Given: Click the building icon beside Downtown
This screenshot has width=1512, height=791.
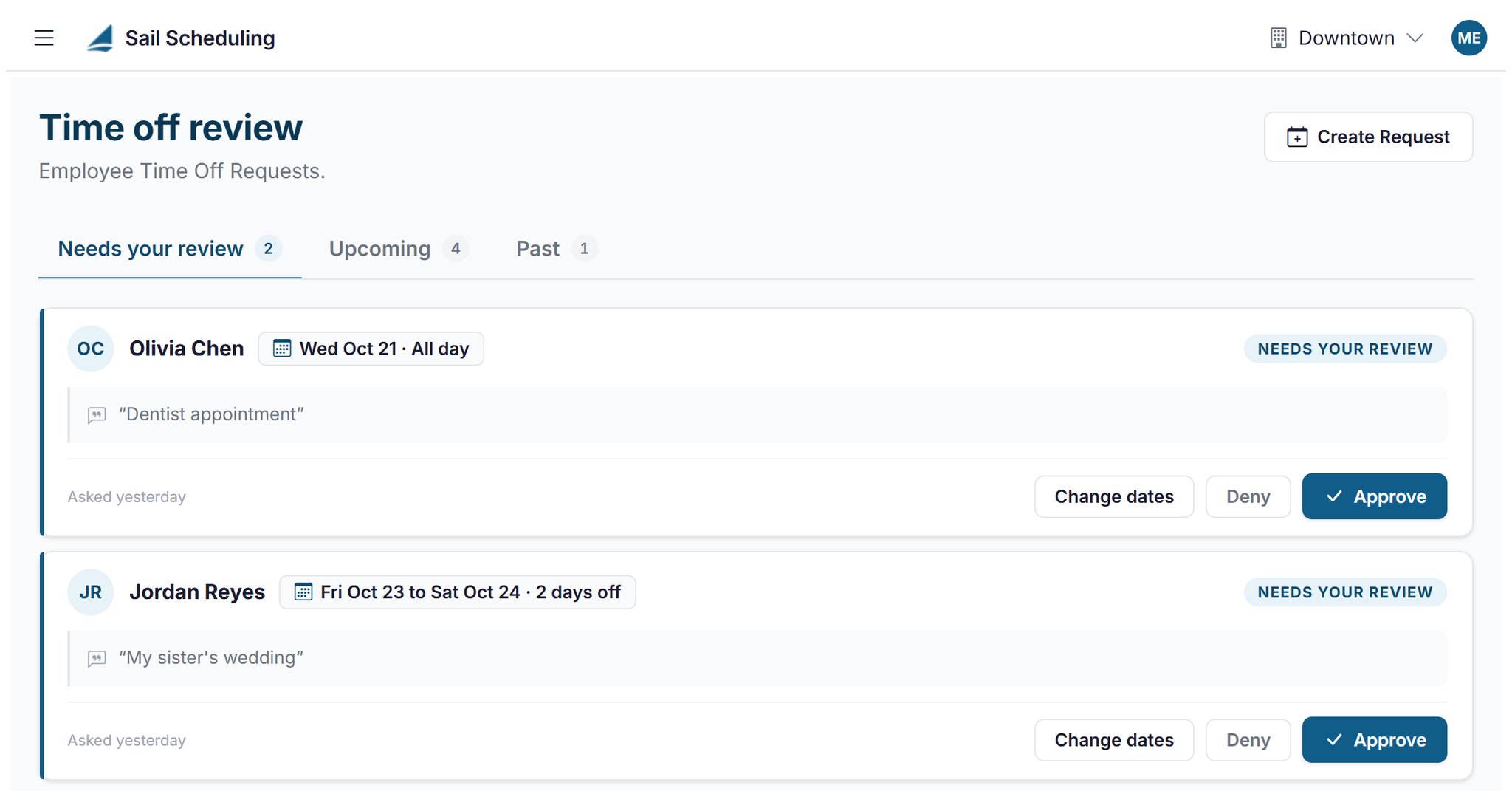Looking at the screenshot, I should [1279, 38].
